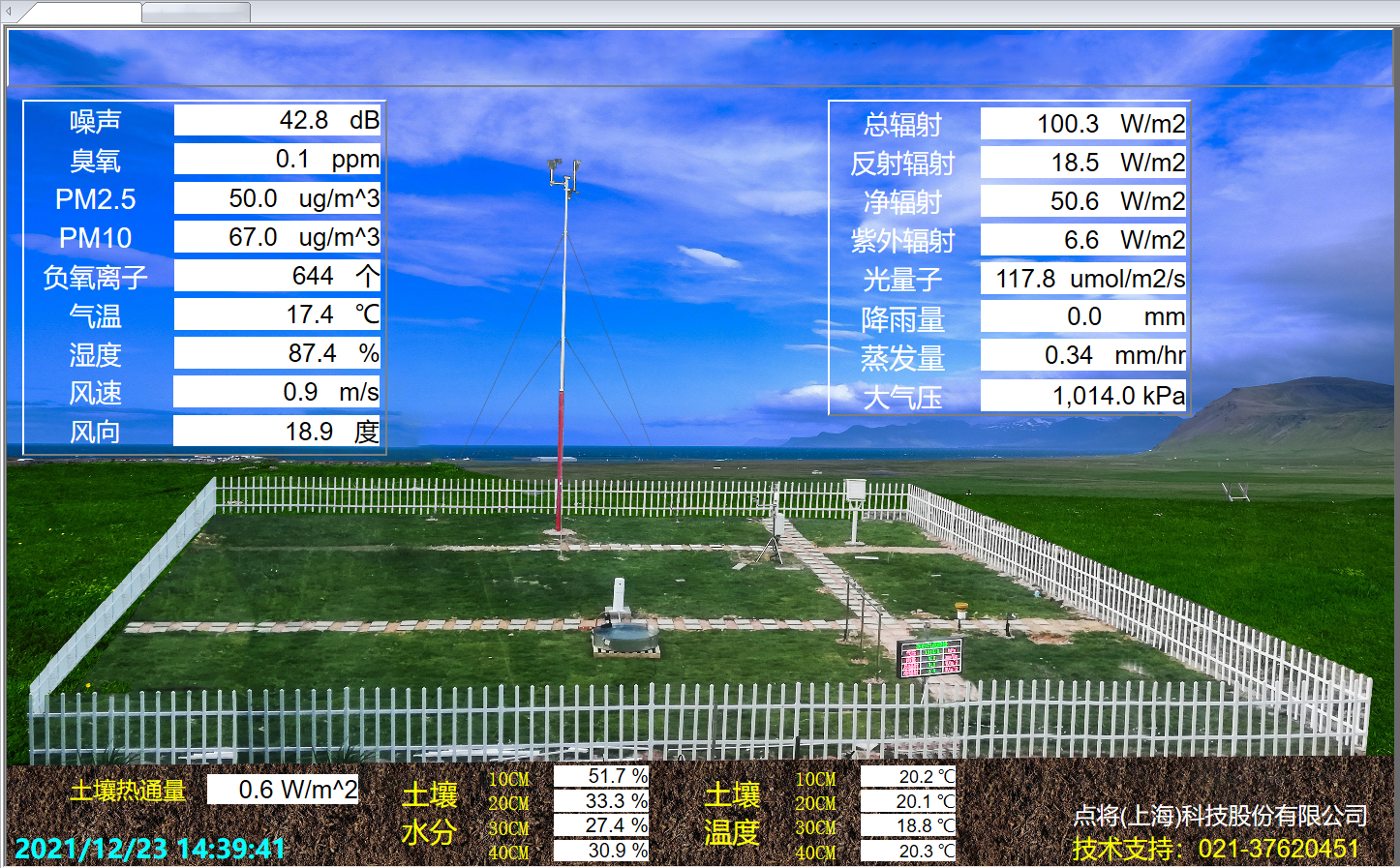Click the PM2.5 reading field
The image size is (1400, 868).
[277, 198]
